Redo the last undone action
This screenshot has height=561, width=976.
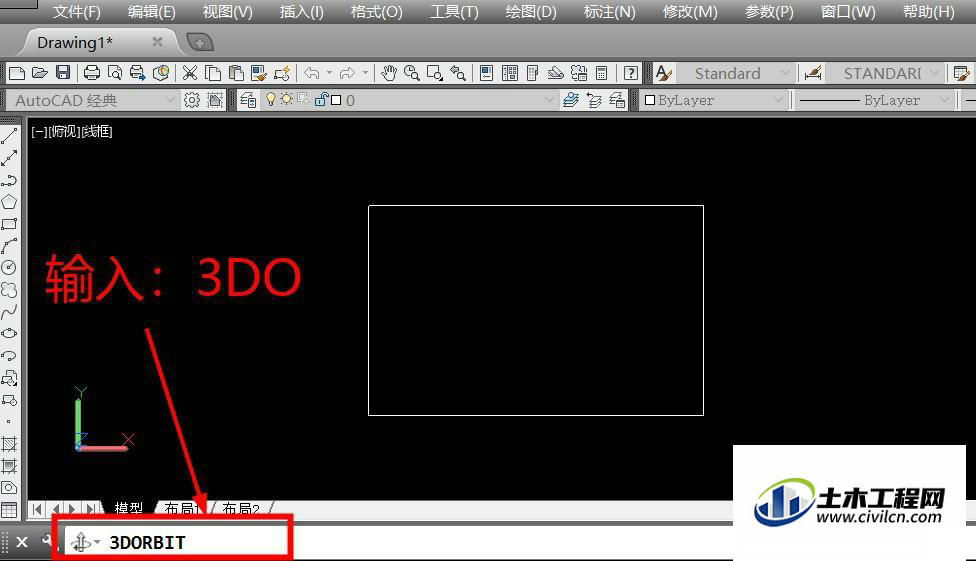tap(347, 73)
